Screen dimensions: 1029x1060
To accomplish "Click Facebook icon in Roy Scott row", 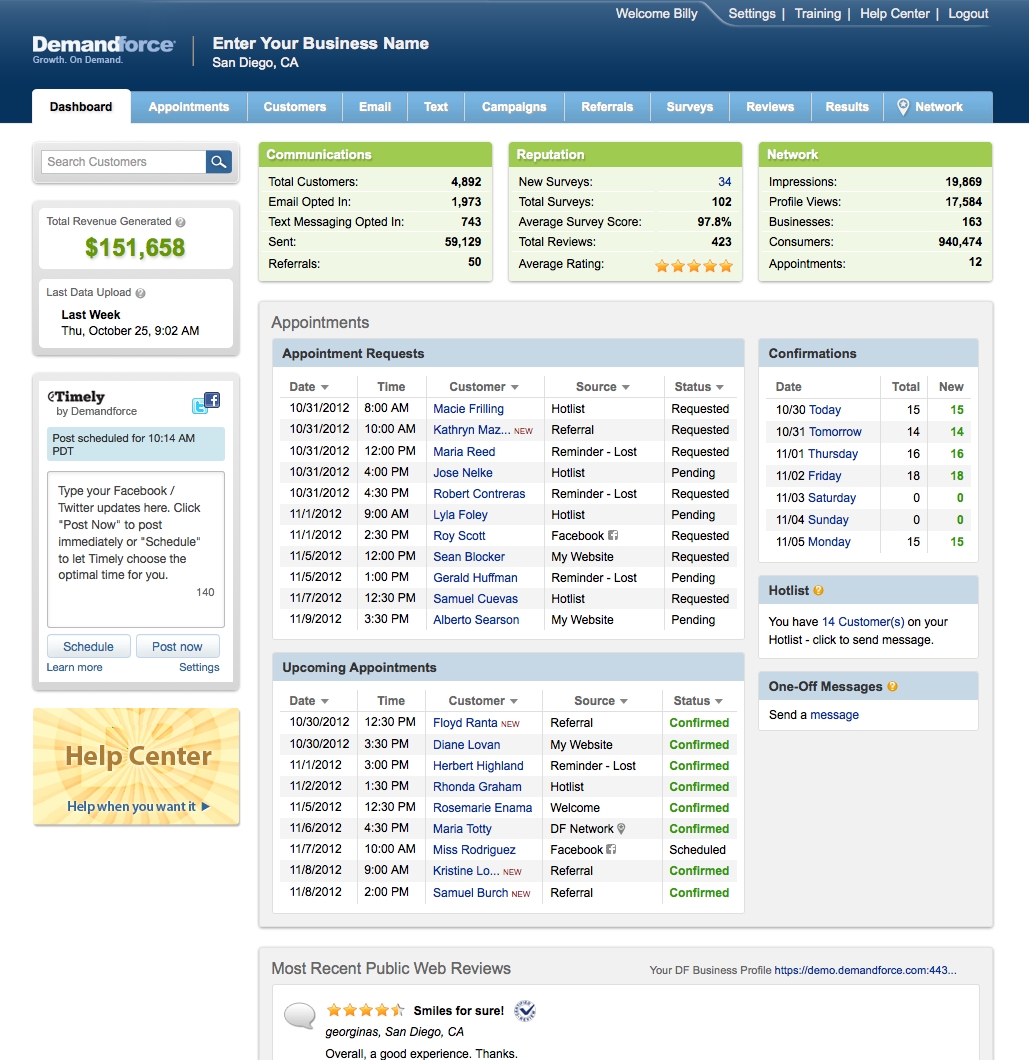I will tap(613, 535).
